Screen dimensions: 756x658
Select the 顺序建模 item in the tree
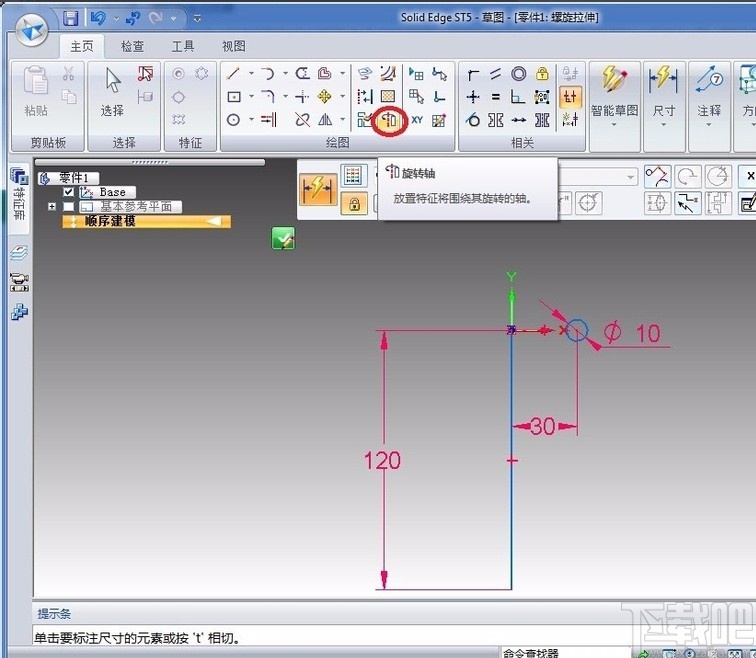click(110, 221)
